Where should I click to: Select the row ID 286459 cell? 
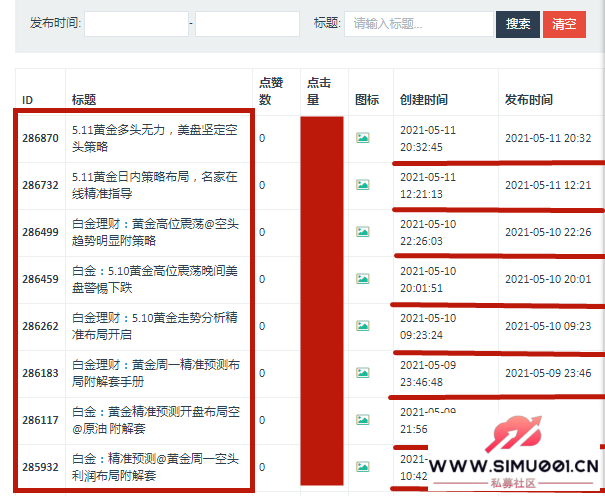click(x=41, y=279)
